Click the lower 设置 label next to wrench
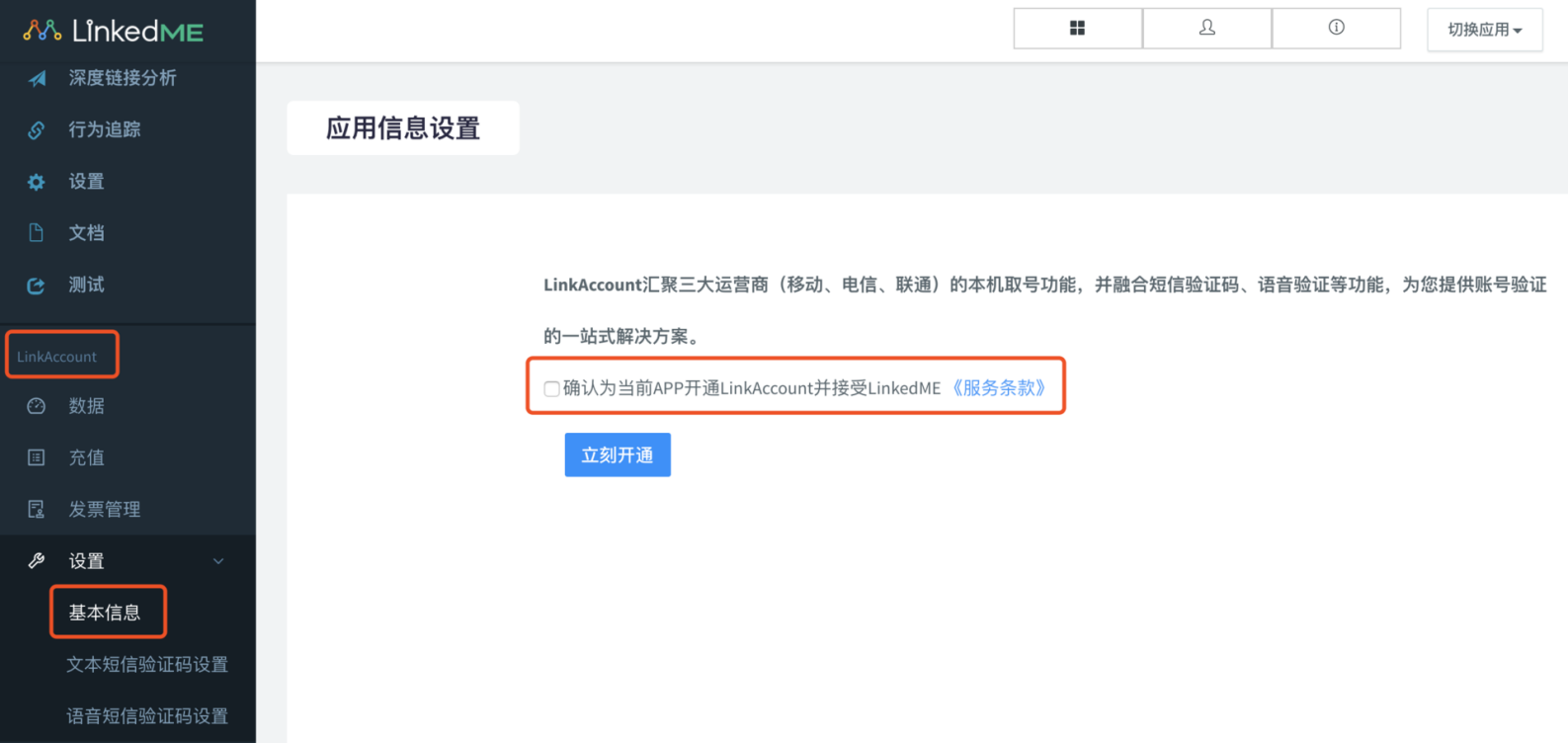This screenshot has height=743, width=1568. pyautogui.click(x=87, y=561)
